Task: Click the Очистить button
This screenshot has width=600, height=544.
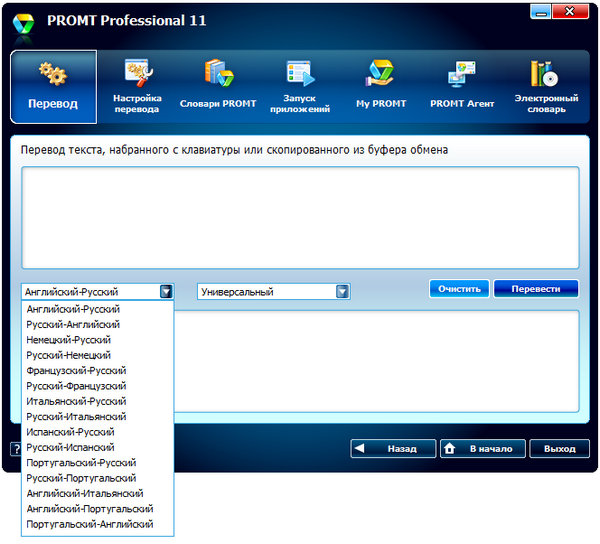Action: [x=459, y=289]
